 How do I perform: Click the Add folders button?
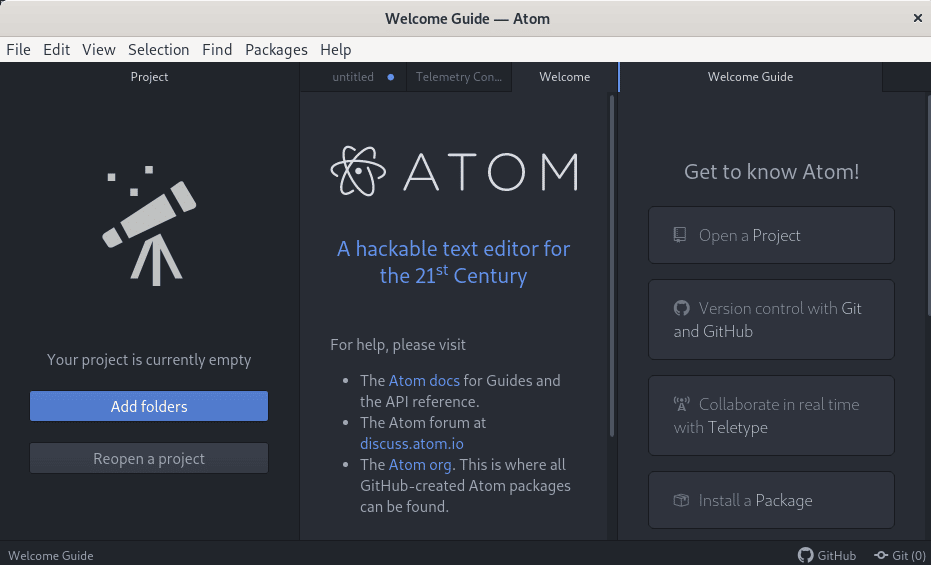pos(149,406)
